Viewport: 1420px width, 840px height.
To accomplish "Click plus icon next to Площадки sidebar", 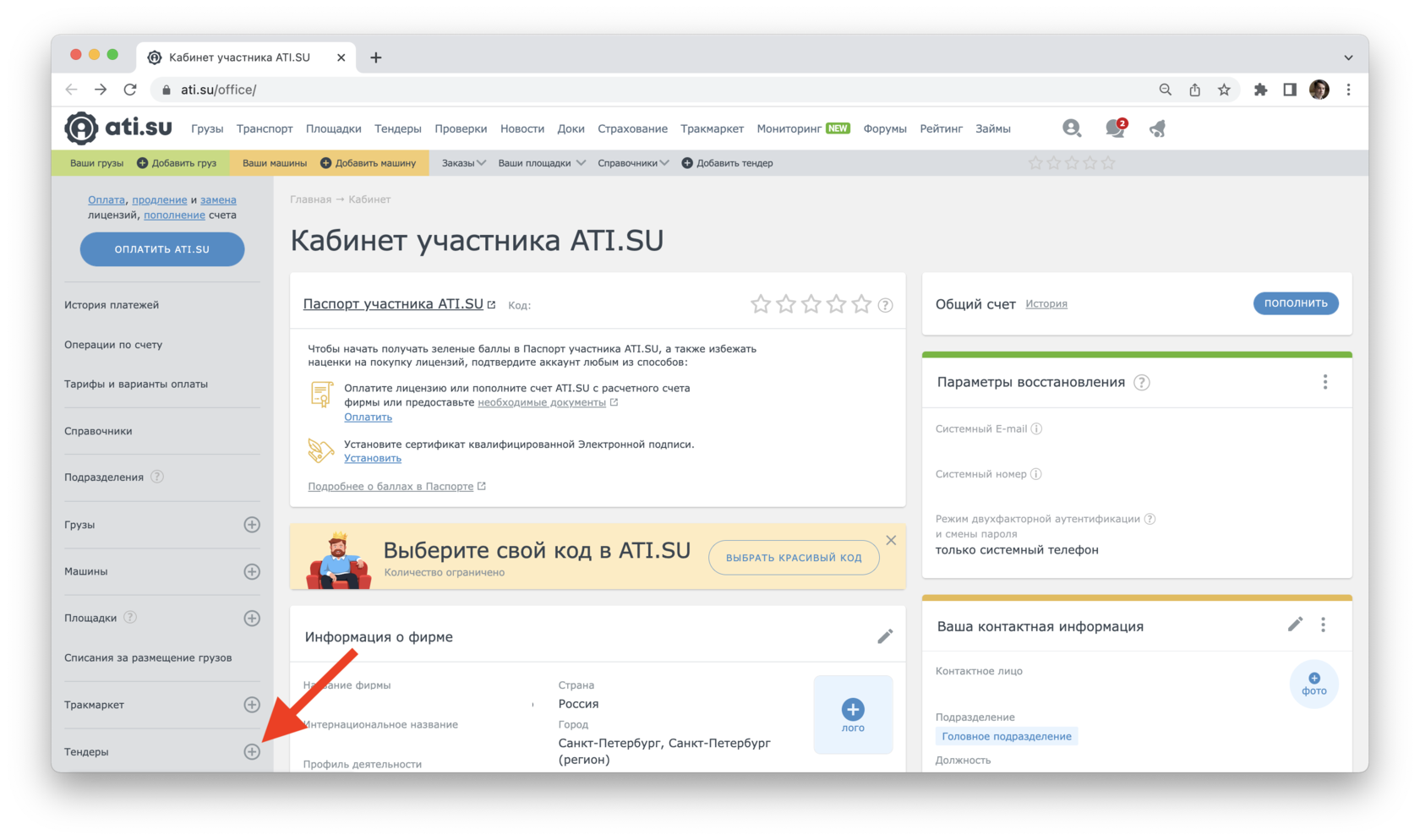I will [252, 618].
